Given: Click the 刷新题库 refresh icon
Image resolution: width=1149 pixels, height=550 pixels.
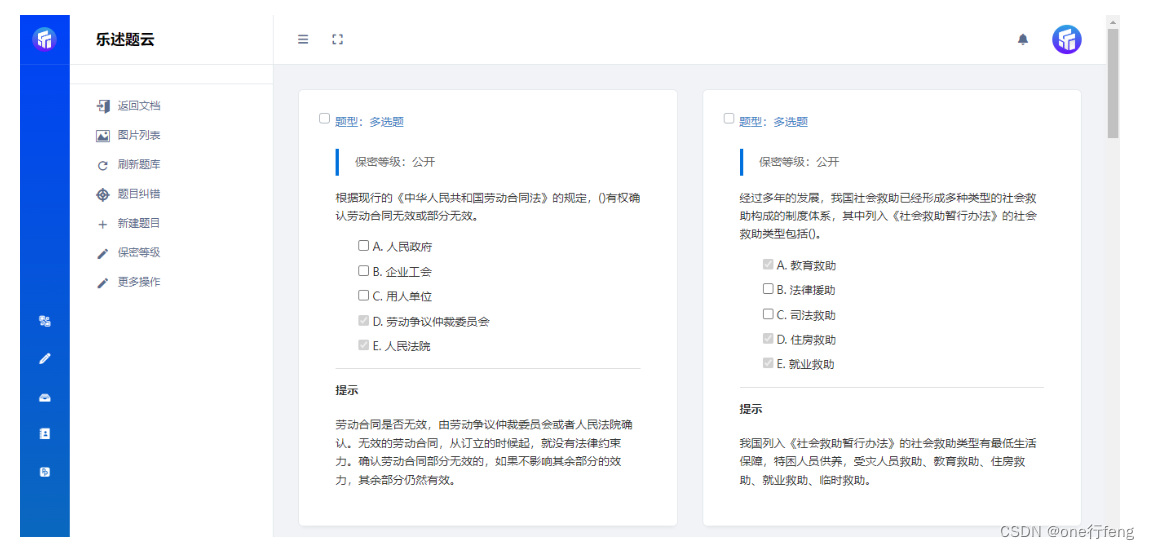Looking at the screenshot, I should [103, 166].
